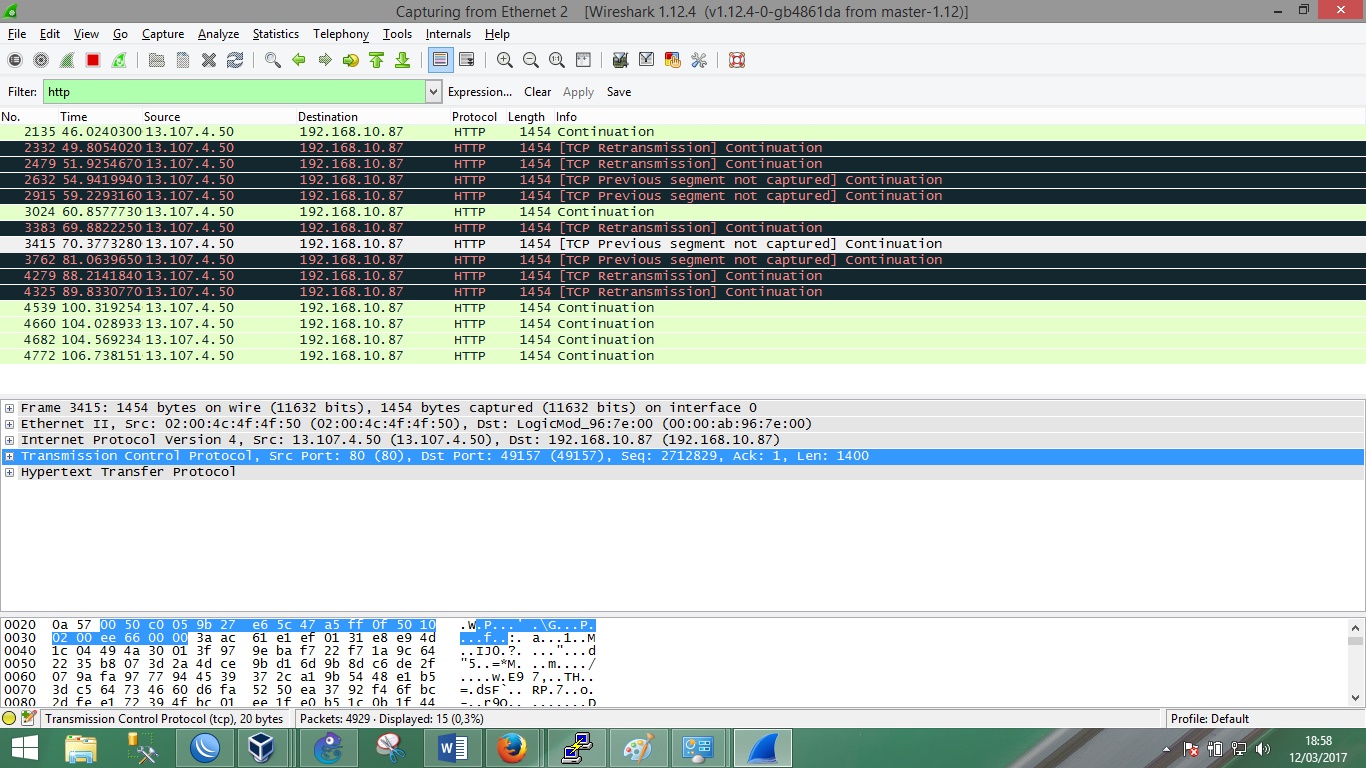The image size is (1366, 768).
Task: Reload this capture file icon
Action: pyautogui.click(x=235, y=60)
